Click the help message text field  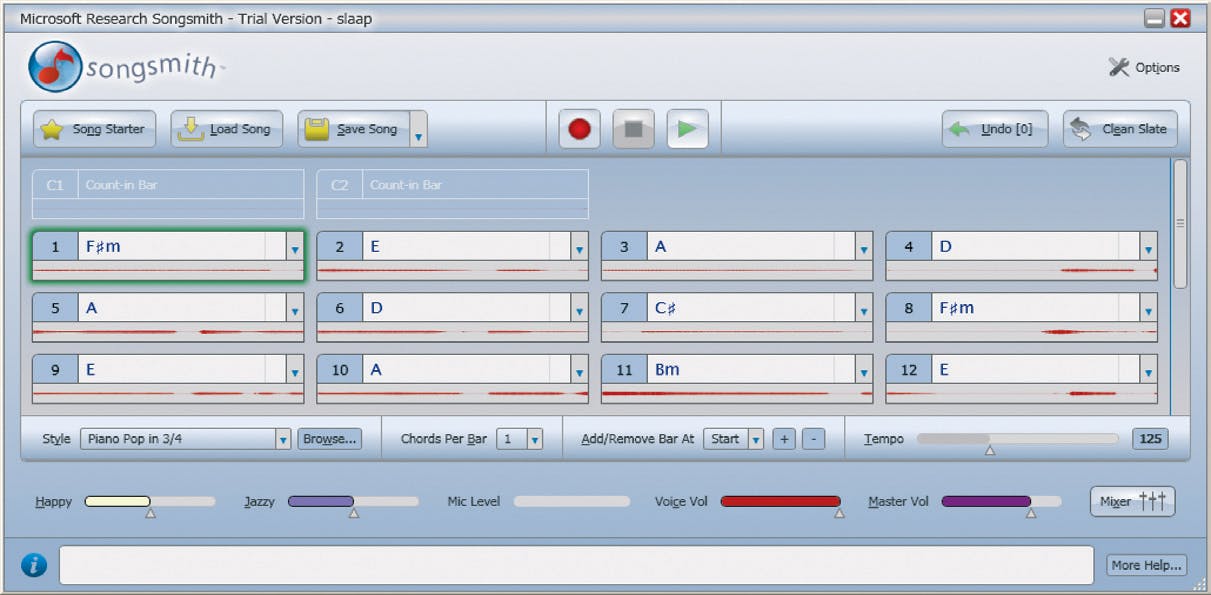(576, 565)
